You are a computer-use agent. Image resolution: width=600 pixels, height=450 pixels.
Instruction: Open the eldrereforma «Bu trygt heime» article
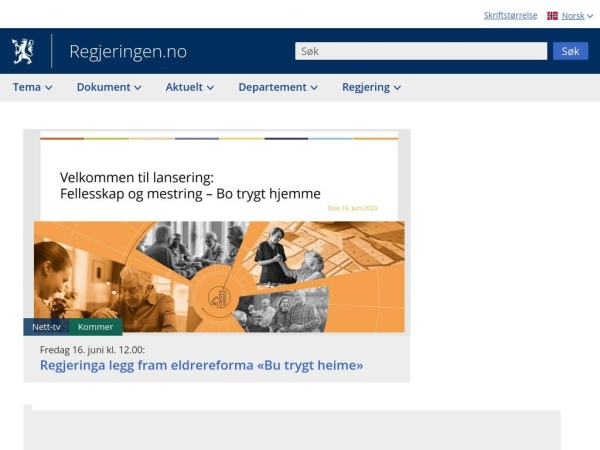(201, 365)
